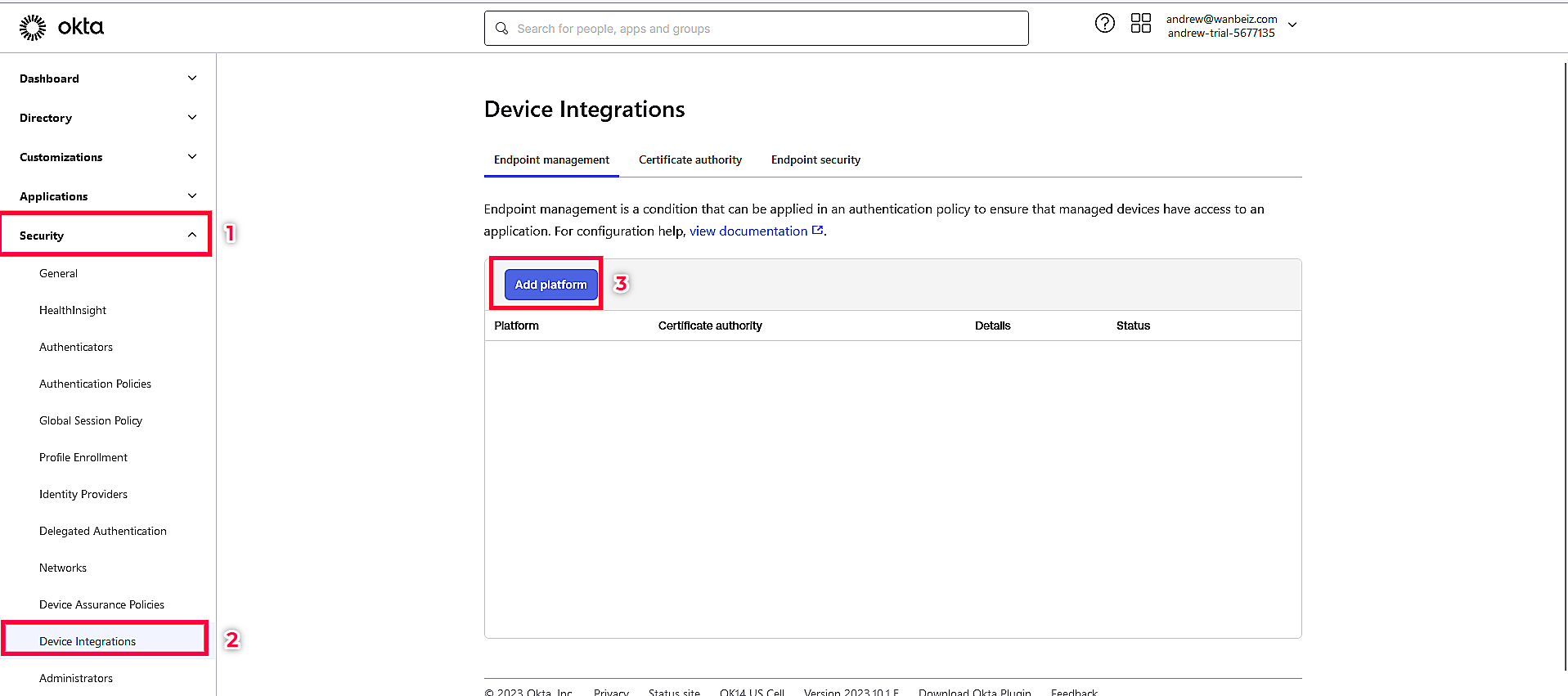The image size is (1568, 696).
Task: Open the help question mark icon
Action: [x=1104, y=24]
